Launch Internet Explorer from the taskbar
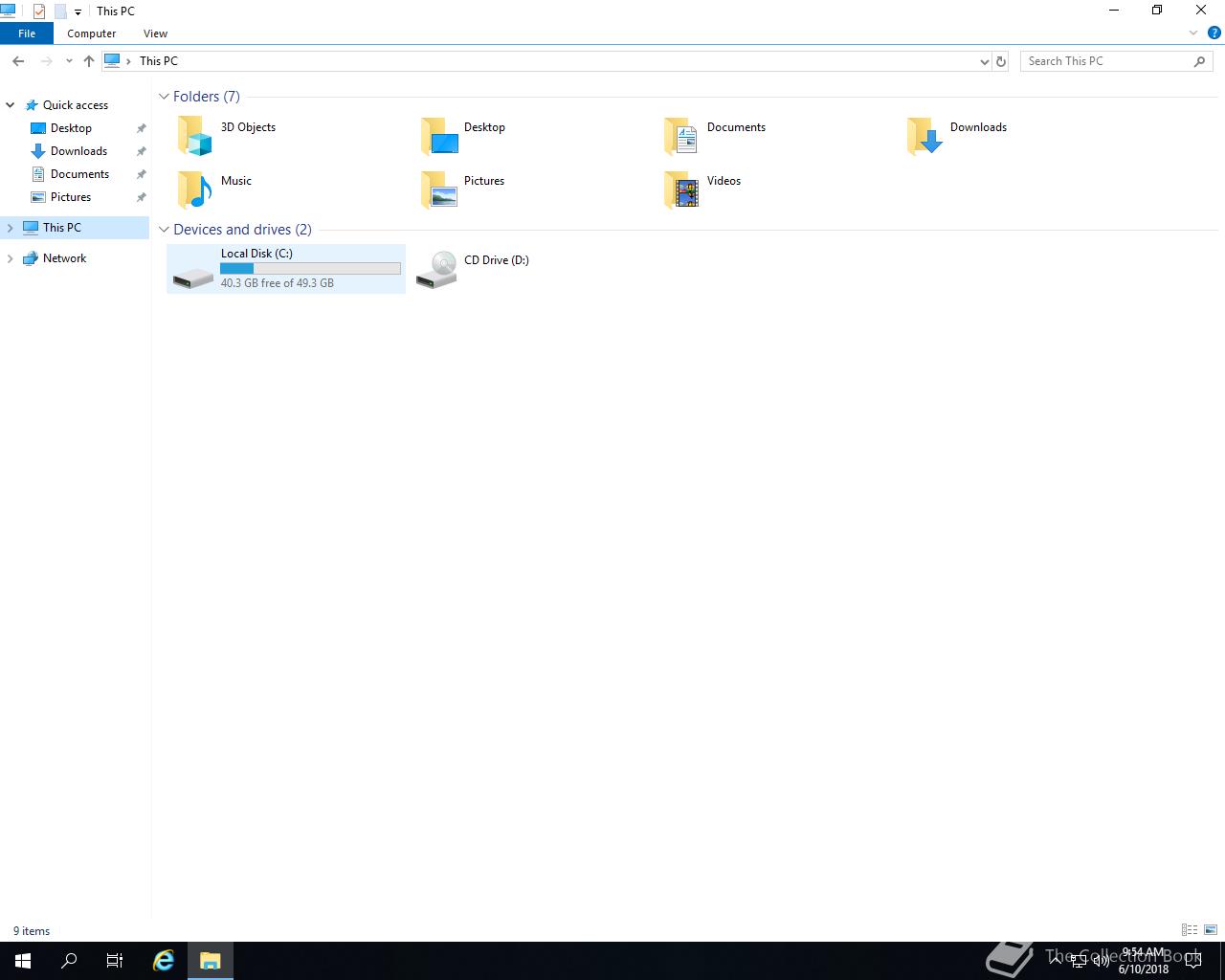The height and width of the screenshot is (980, 1225). click(164, 961)
